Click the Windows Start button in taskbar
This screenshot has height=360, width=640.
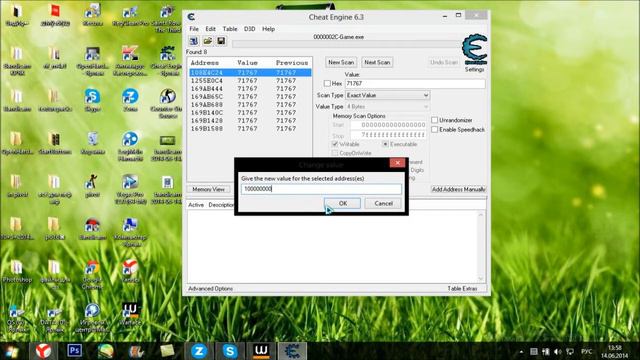[12, 351]
